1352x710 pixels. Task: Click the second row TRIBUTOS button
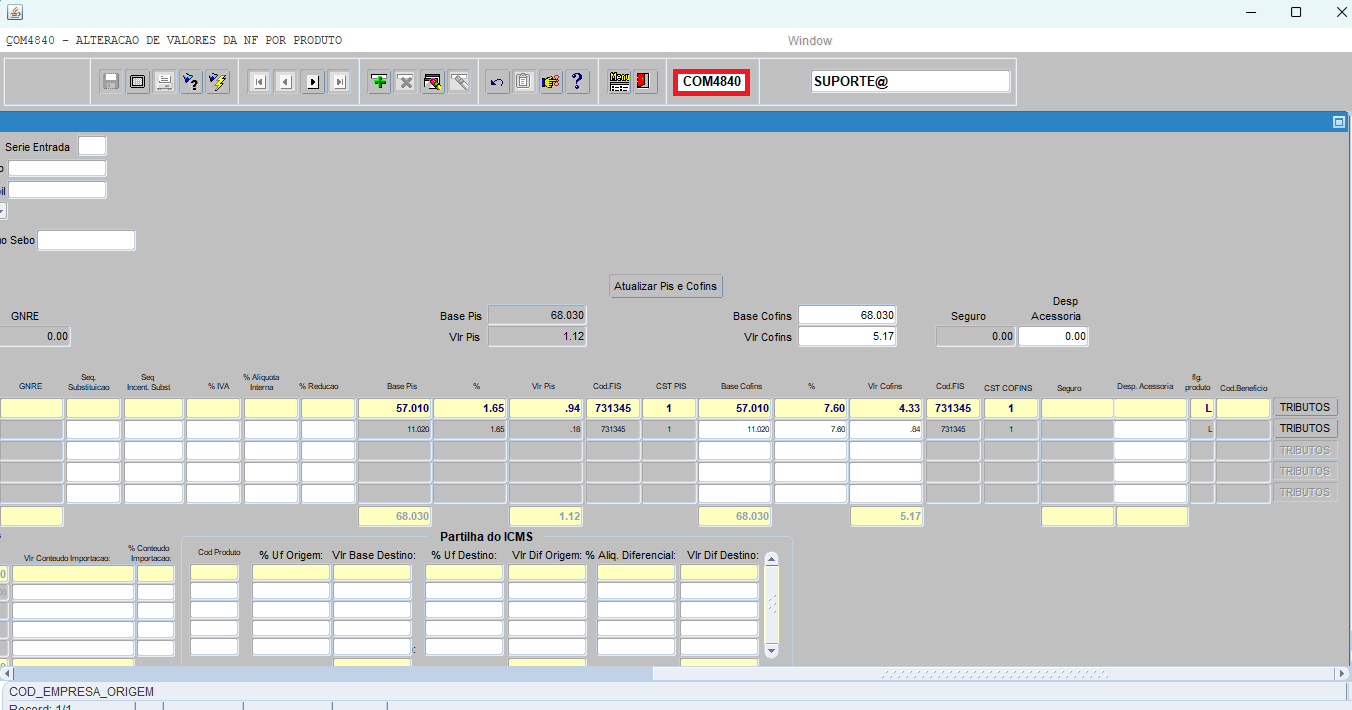pos(1305,429)
